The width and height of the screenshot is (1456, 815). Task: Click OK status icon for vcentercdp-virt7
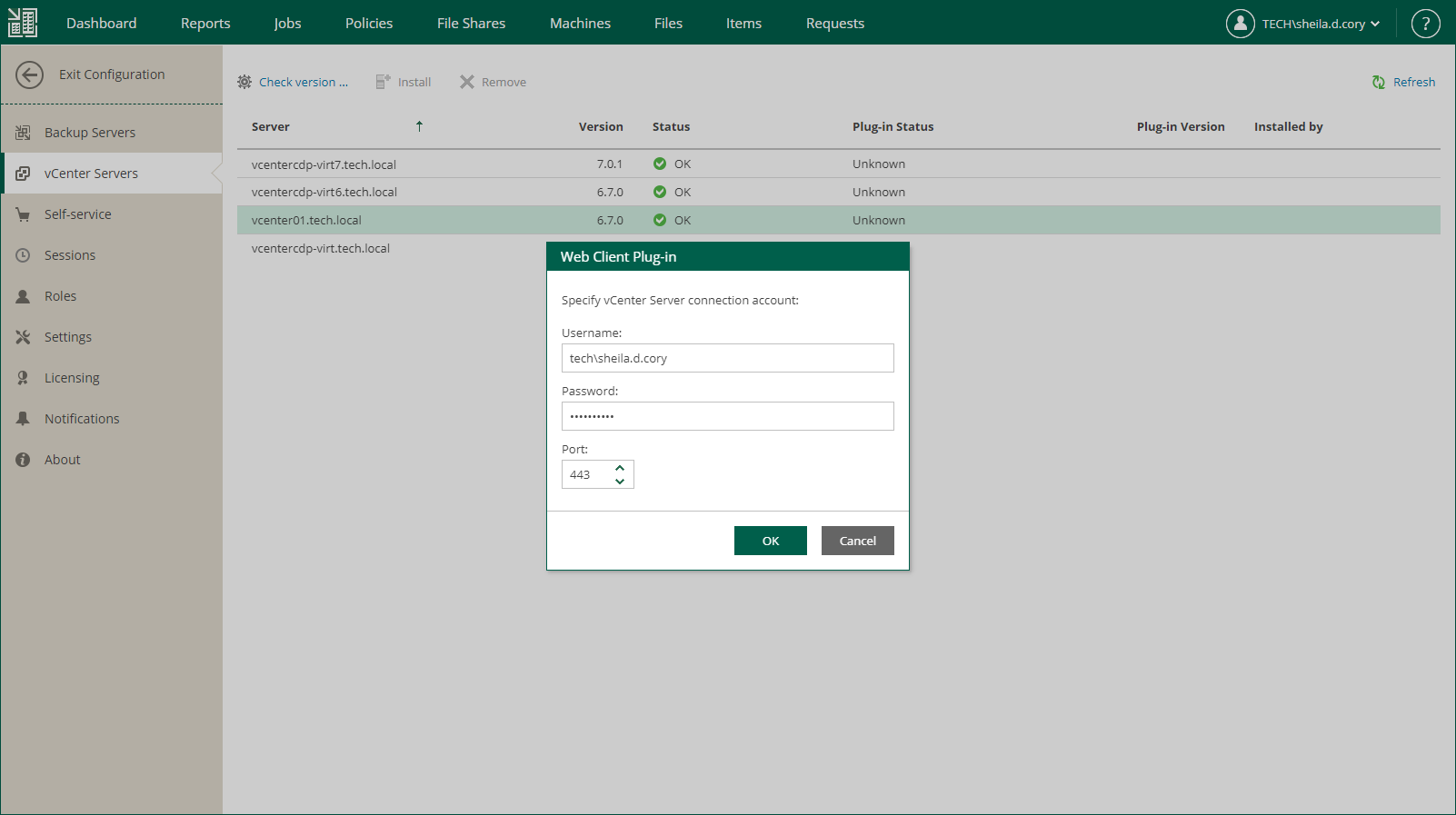tap(660, 164)
